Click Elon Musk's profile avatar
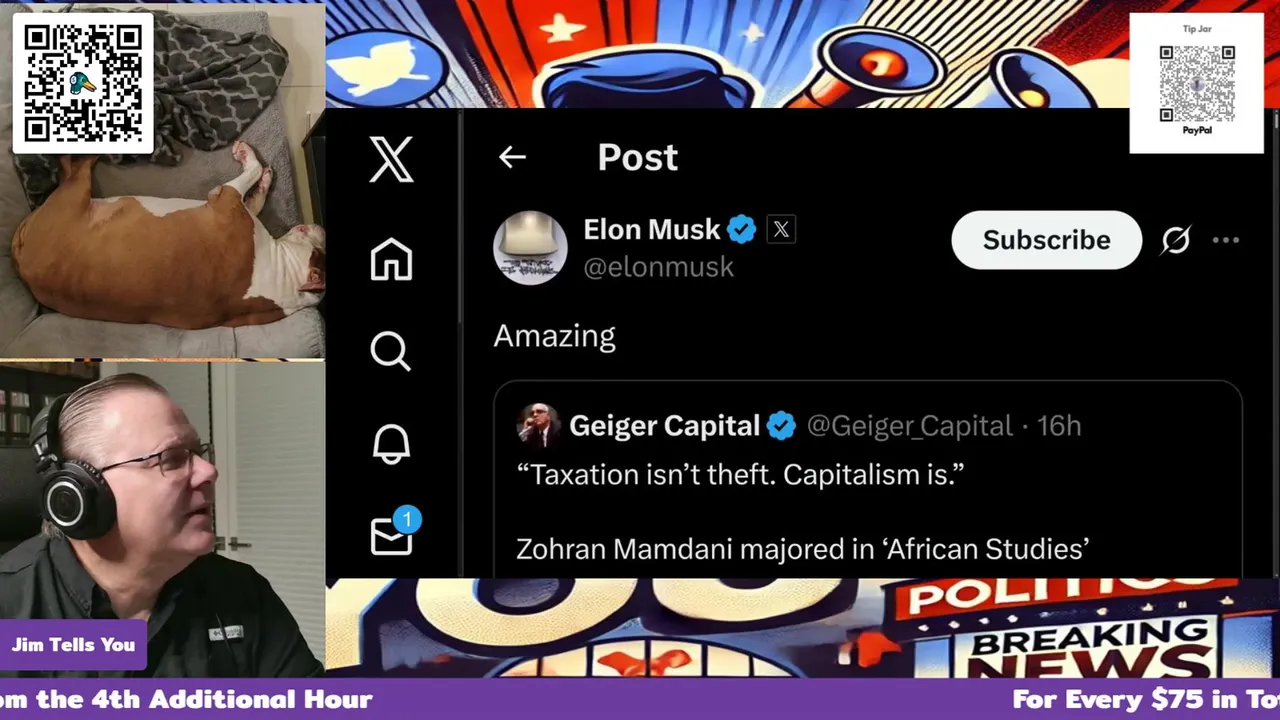Screen dimensions: 1280x720 530,248
